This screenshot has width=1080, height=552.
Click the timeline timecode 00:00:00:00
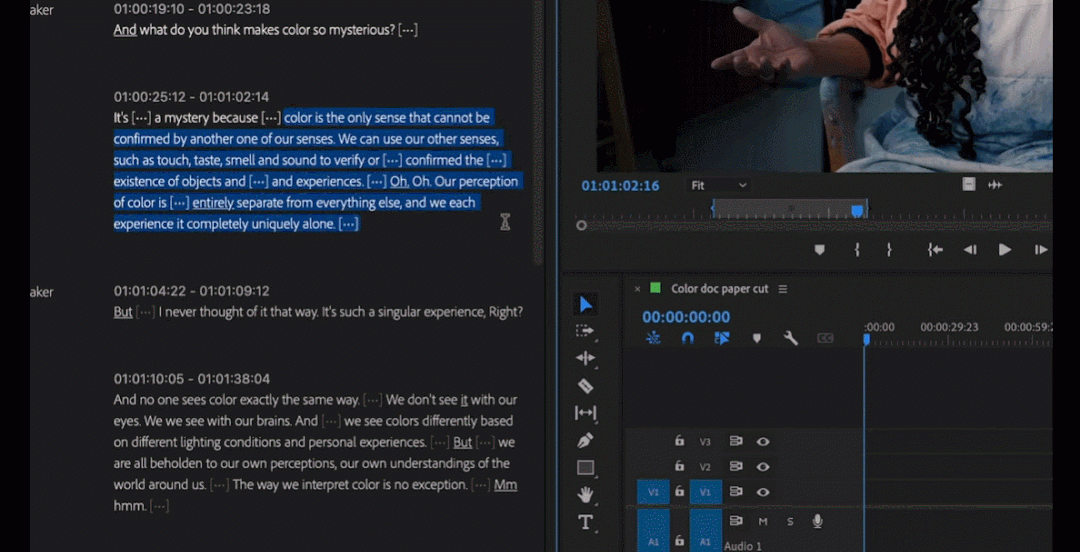686,317
